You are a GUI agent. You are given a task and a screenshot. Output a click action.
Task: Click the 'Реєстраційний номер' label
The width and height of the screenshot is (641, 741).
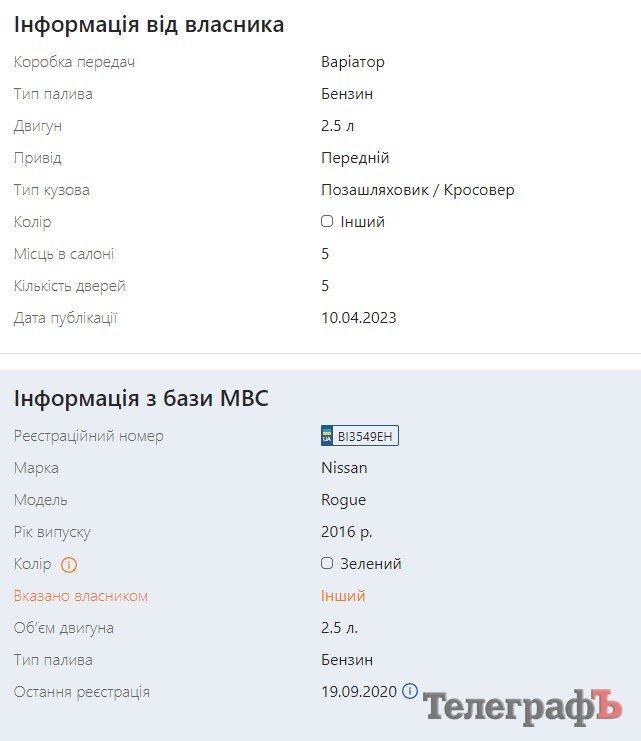click(x=89, y=436)
